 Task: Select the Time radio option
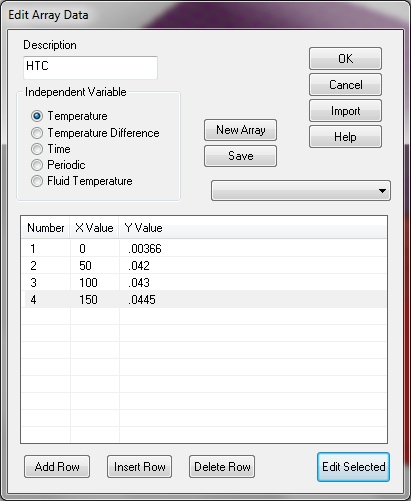point(37,149)
